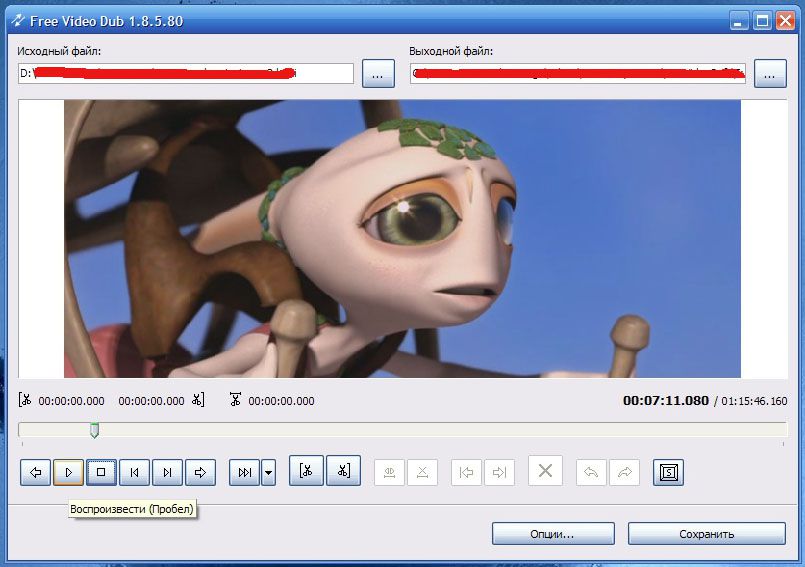Click the timeline slider thumb

pos(94,430)
